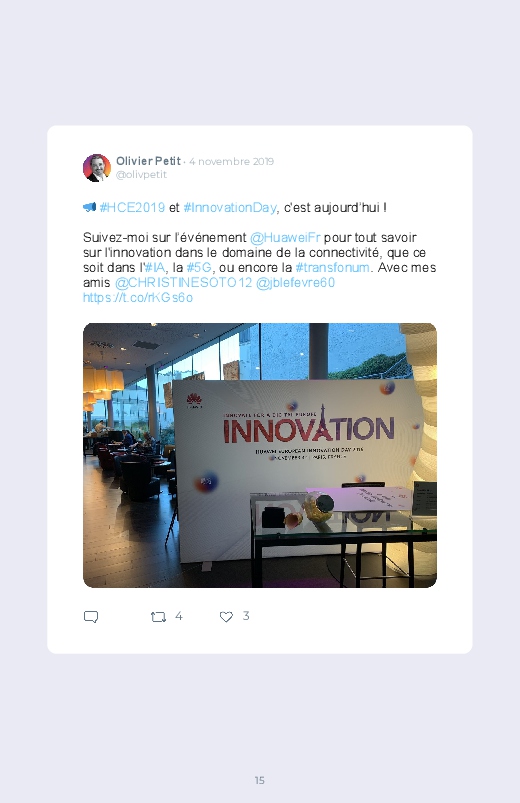Click the Olivier Petit display name
Image resolution: width=520 pixels, height=803 pixels.
coord(148,161)
